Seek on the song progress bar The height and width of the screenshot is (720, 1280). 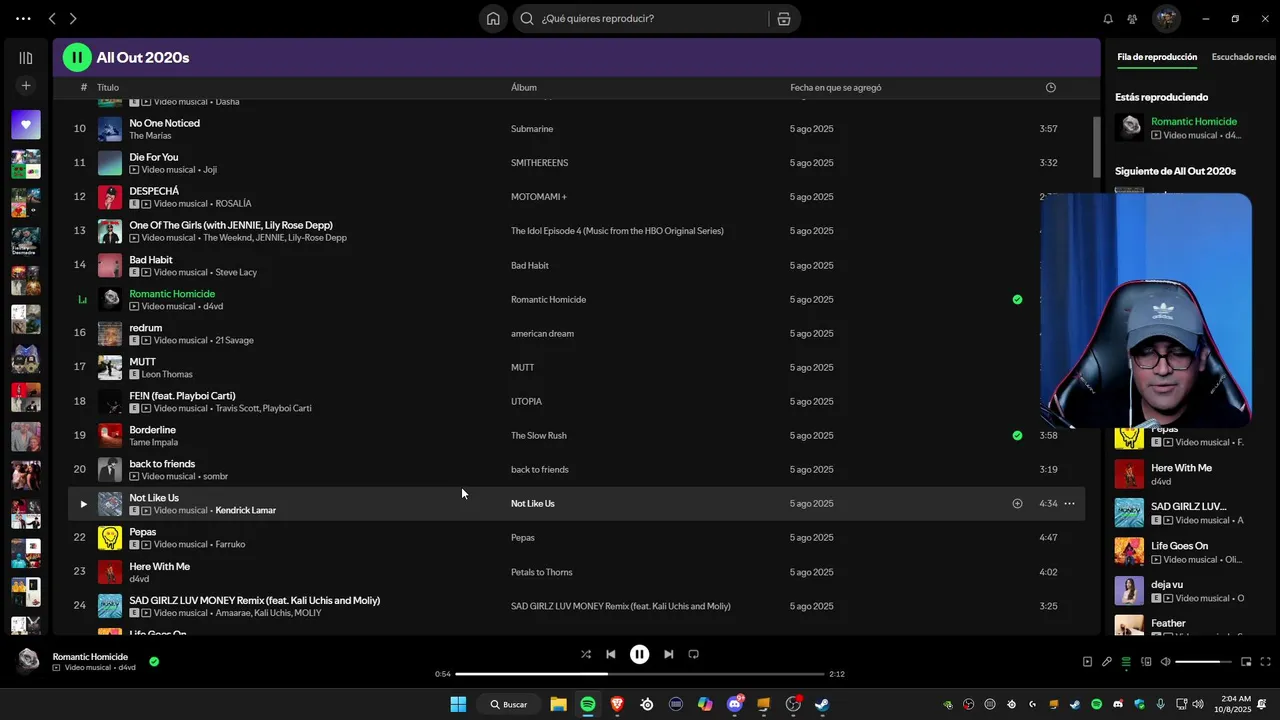[x=640, y=674]
